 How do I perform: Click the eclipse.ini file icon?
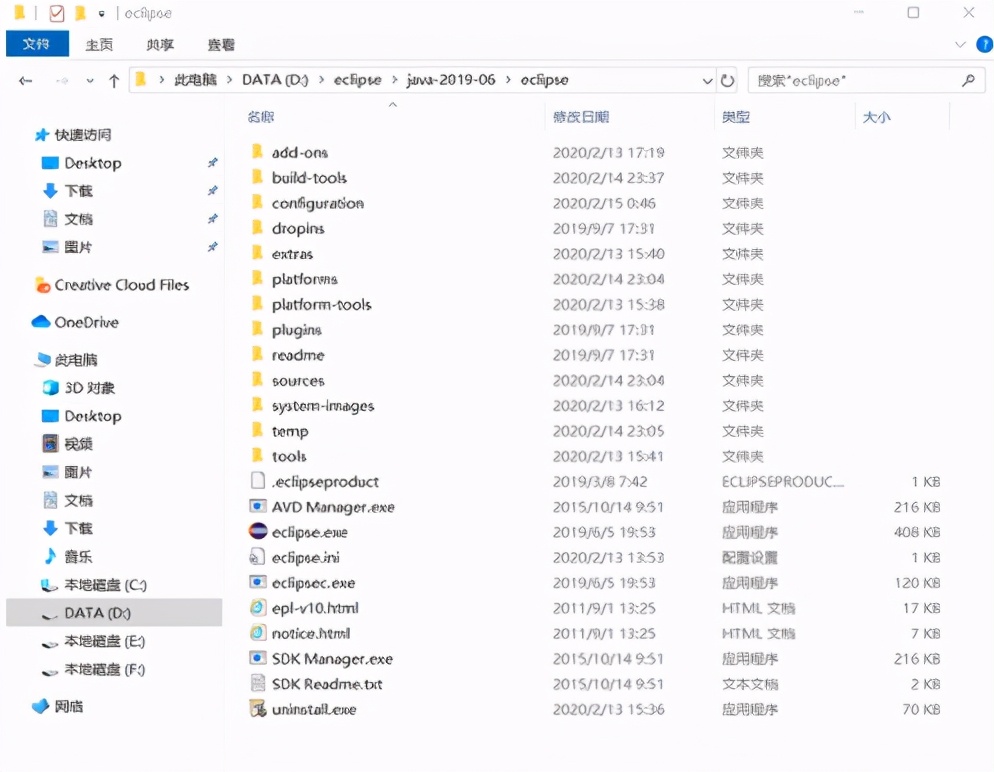coord(257,557)
